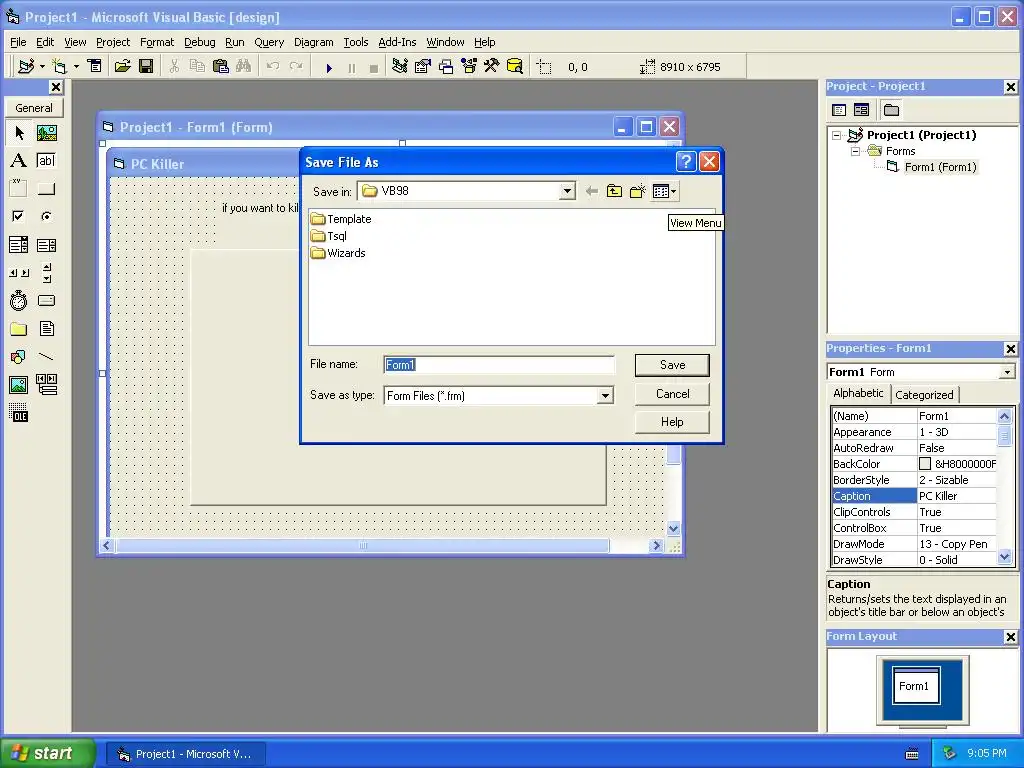Viewport: 1024px width, 768px height.
Task: Collapse the Forms folder node
Action: 855,151
